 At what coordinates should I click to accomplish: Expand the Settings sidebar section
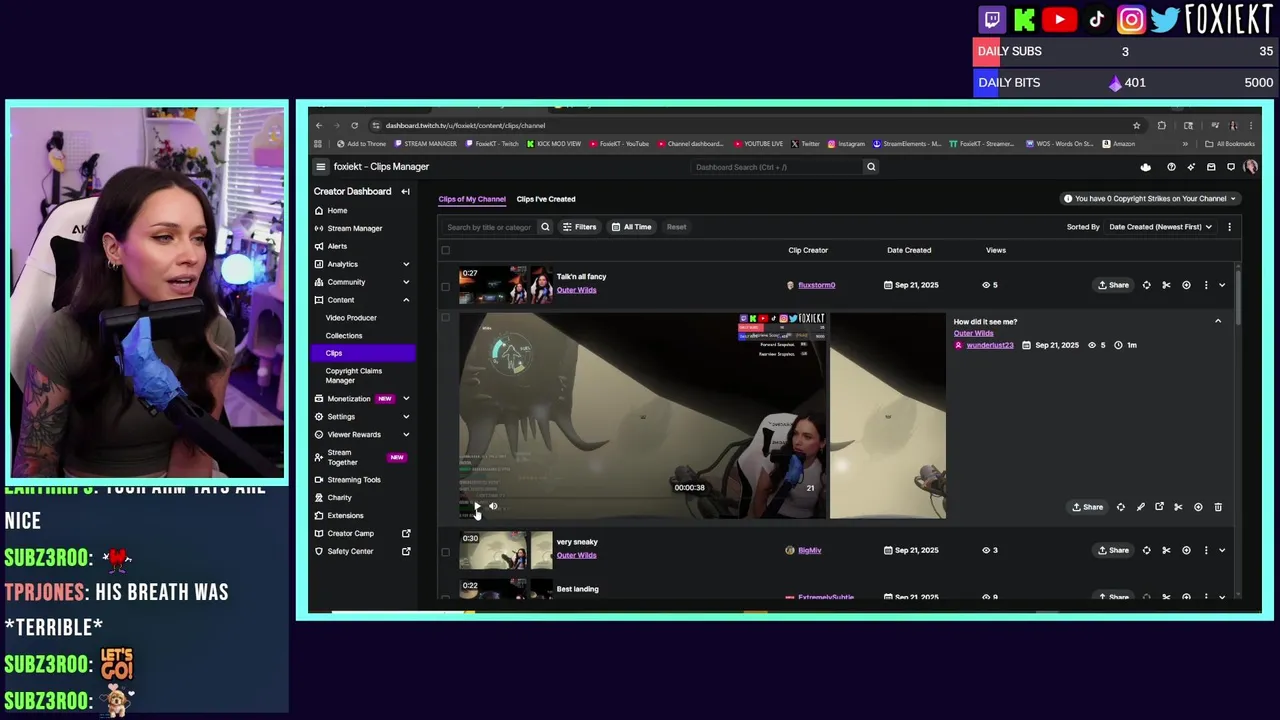pyautogui.click(x=406, y=417)
